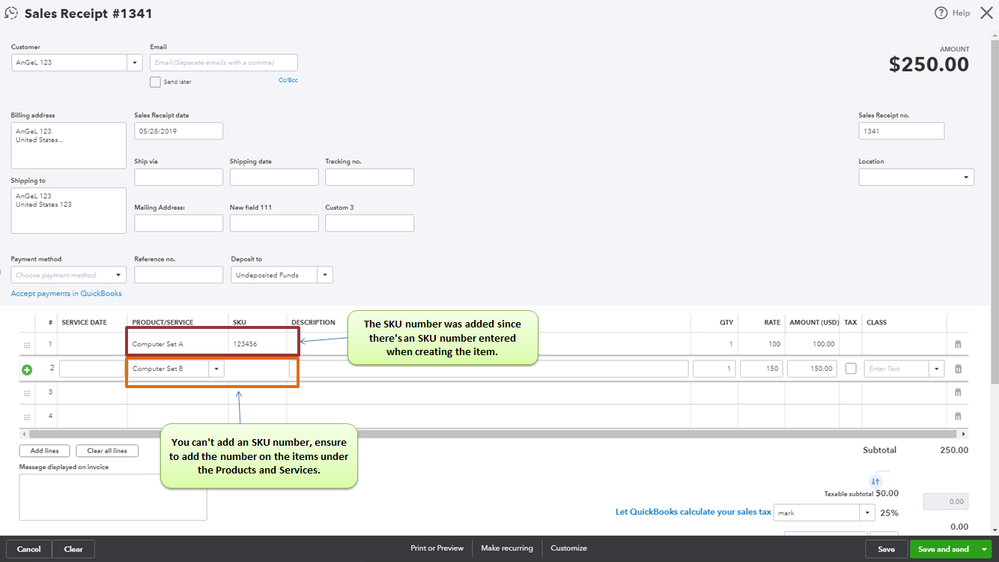Grab the drag handle on line 1

[27, 345]
